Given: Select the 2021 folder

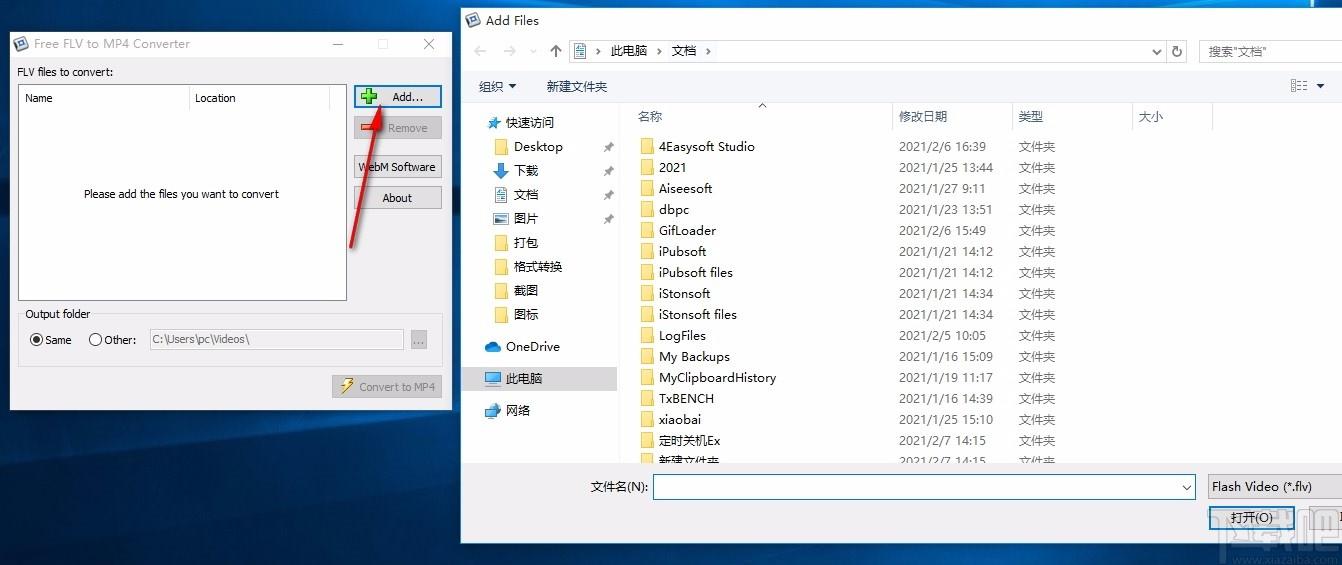Looking at the screenshot, I should [672, 168].
